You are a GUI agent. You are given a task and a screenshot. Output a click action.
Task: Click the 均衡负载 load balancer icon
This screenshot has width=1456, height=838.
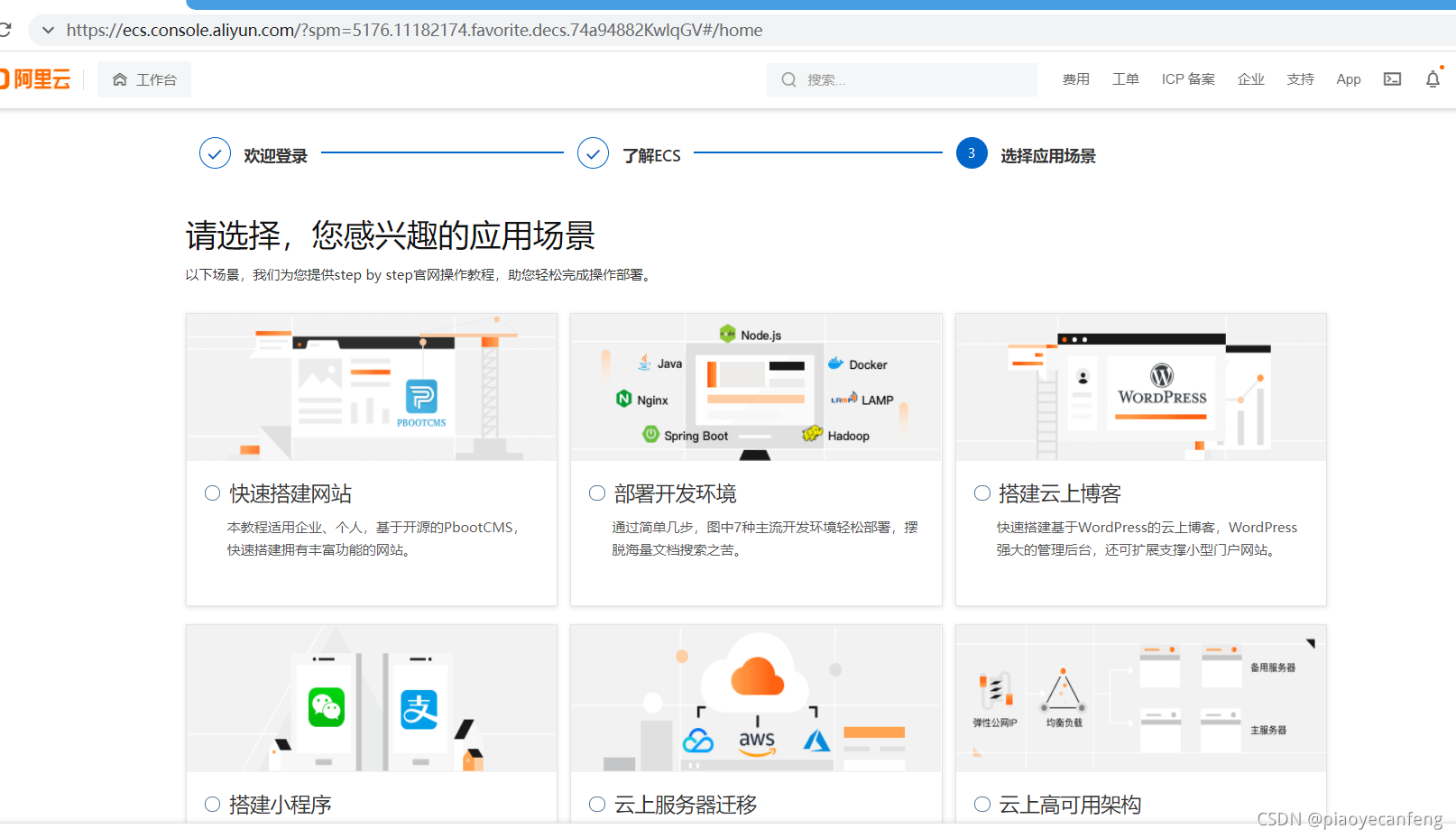[x=1064, y=691]
